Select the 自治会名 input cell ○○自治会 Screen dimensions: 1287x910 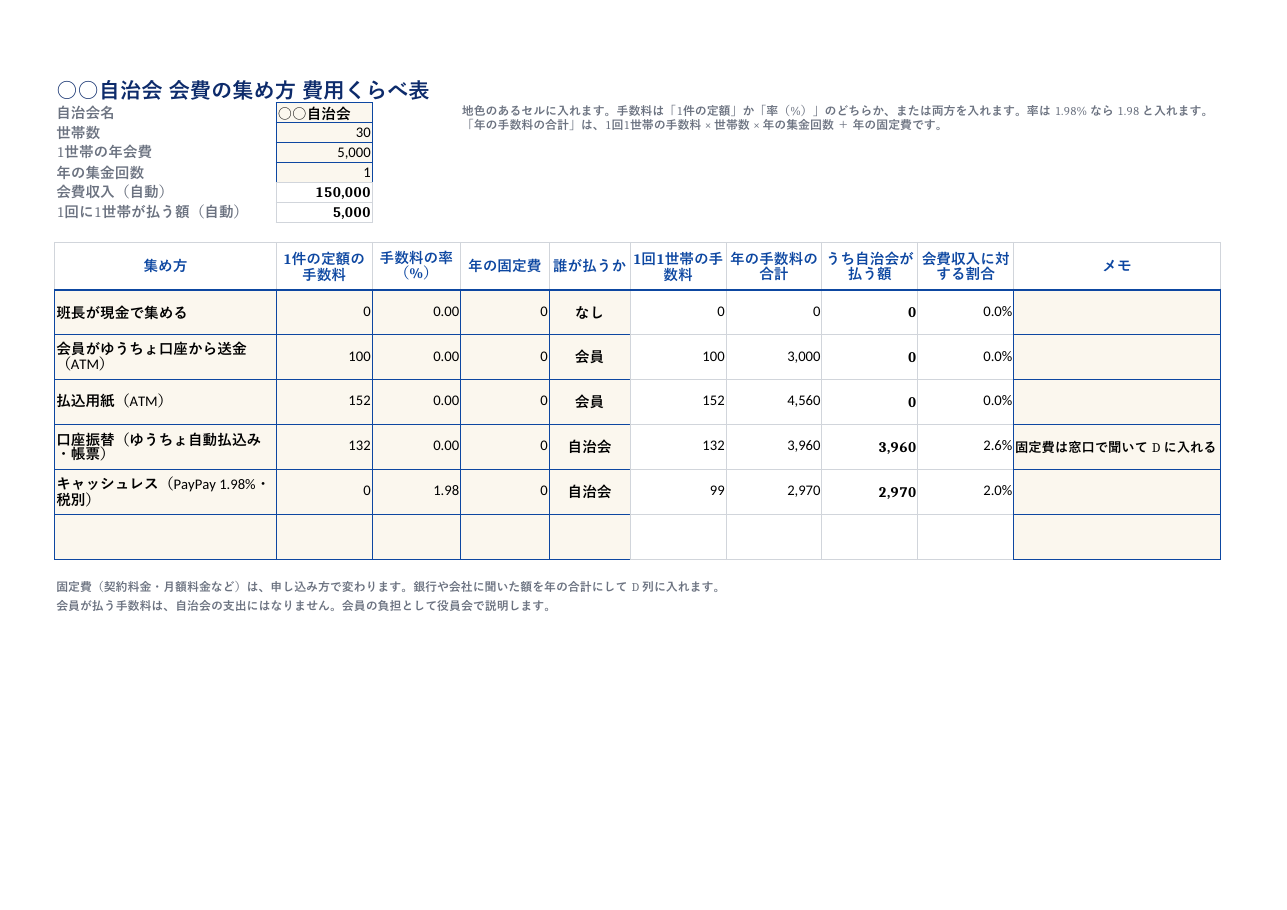point(324,113)
